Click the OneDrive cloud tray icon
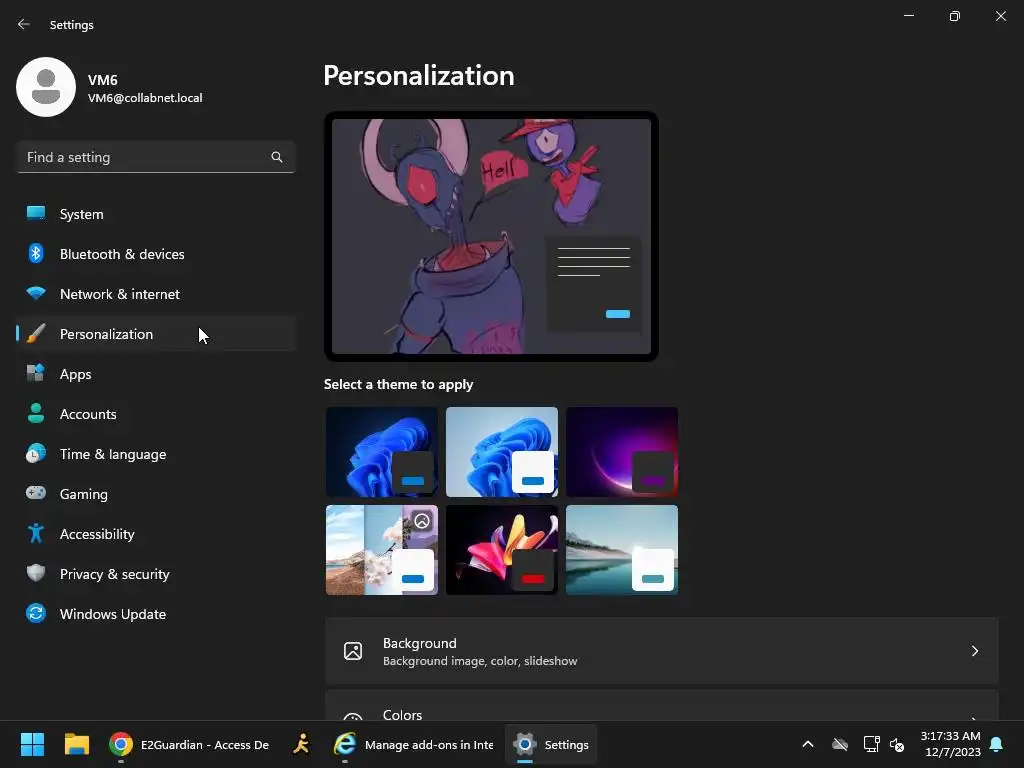1024x768 pixels. (x=840, y=744)
